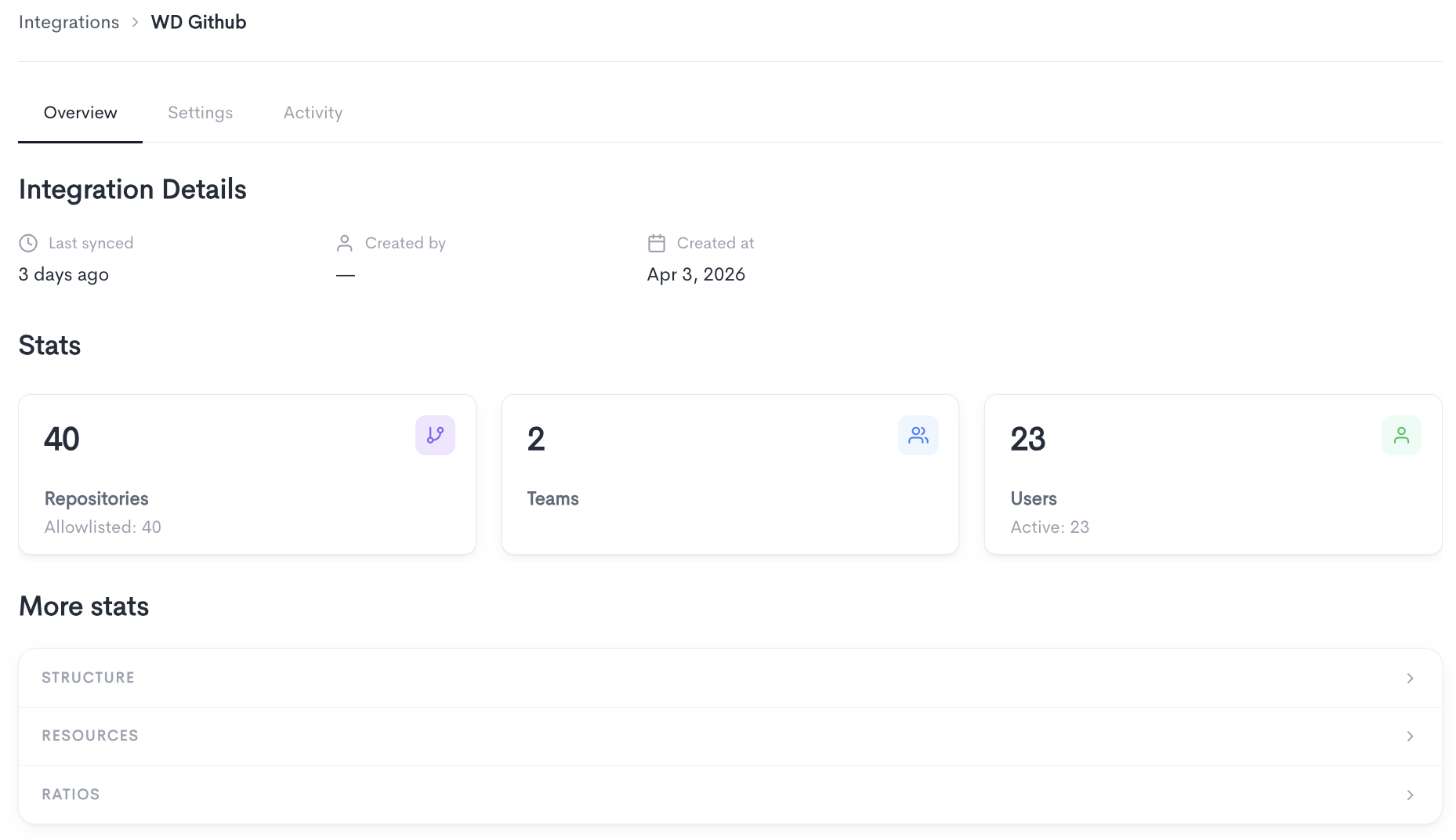This screenshot has height=840, width=1456.
Task: Open the 40 Repositories stat card
Action: coord(247,474)
